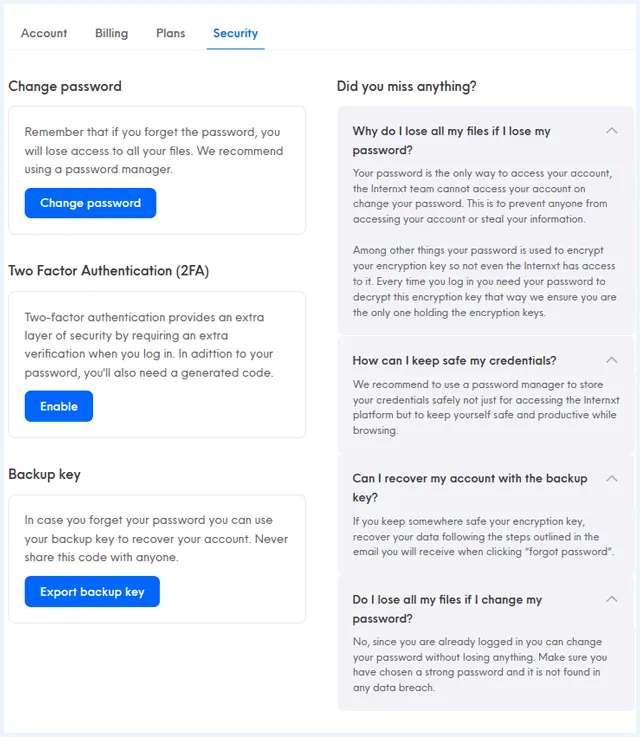The image size is (640, 737).
Task: Click the 'Two Factor Authentication (2FA)' heading
Action: coord(109,271)
